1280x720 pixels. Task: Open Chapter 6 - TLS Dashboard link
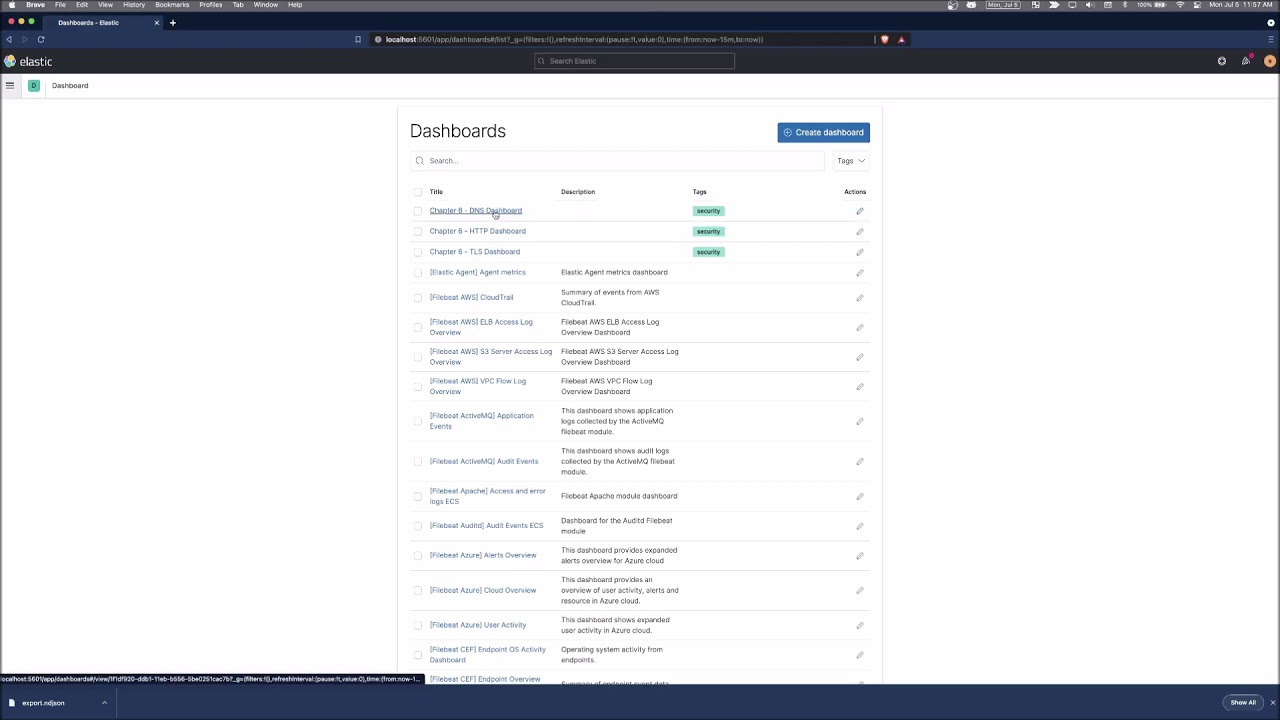[475, 252]
